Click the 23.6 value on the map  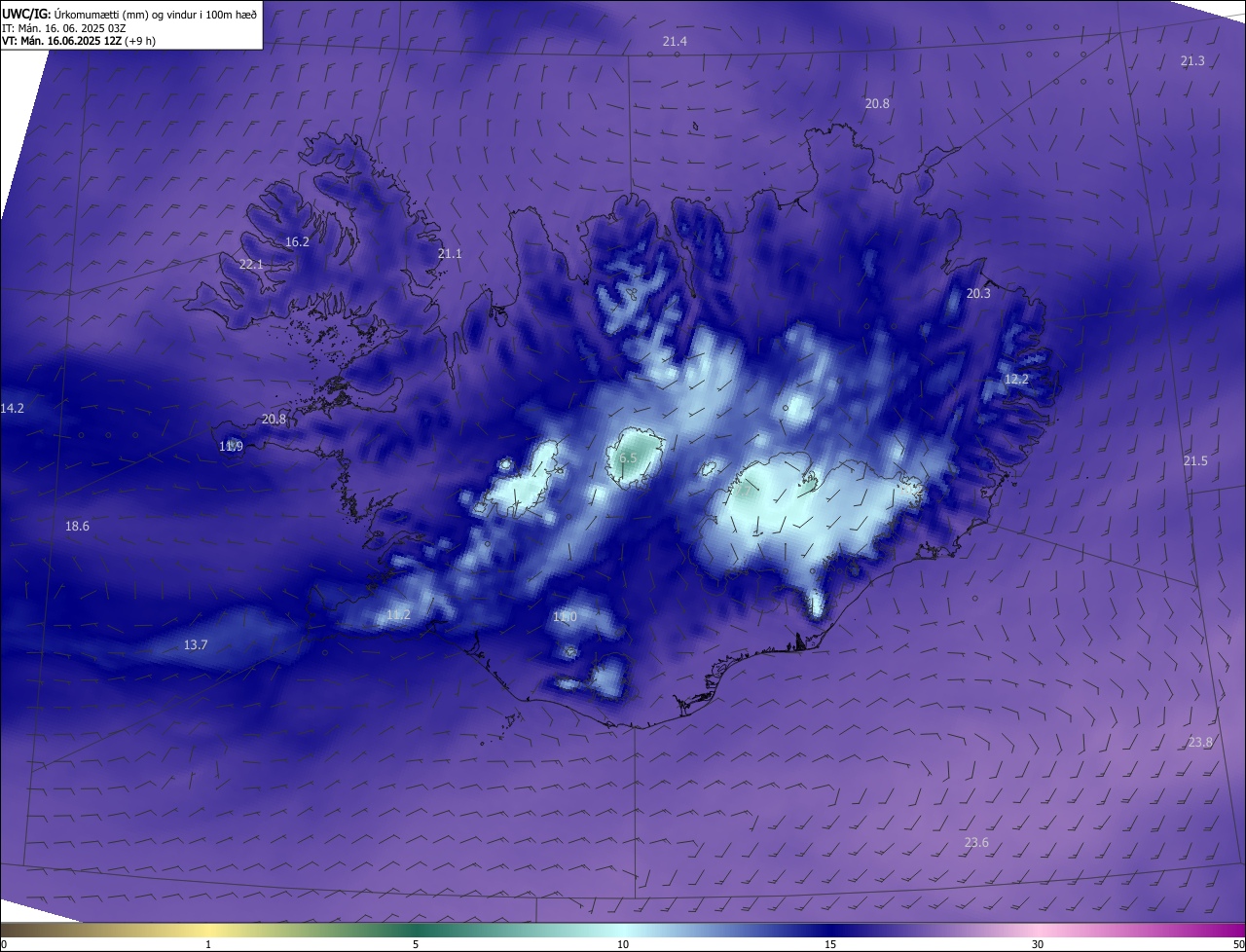pos(976,842)
